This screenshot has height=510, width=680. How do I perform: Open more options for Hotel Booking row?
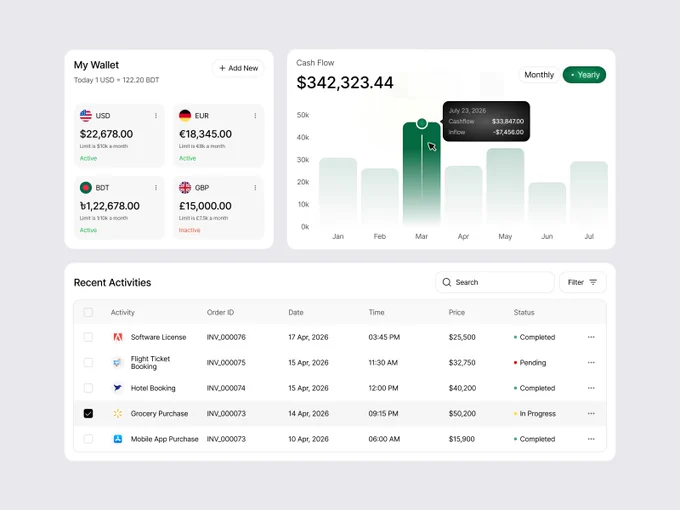tap(591, 388)
